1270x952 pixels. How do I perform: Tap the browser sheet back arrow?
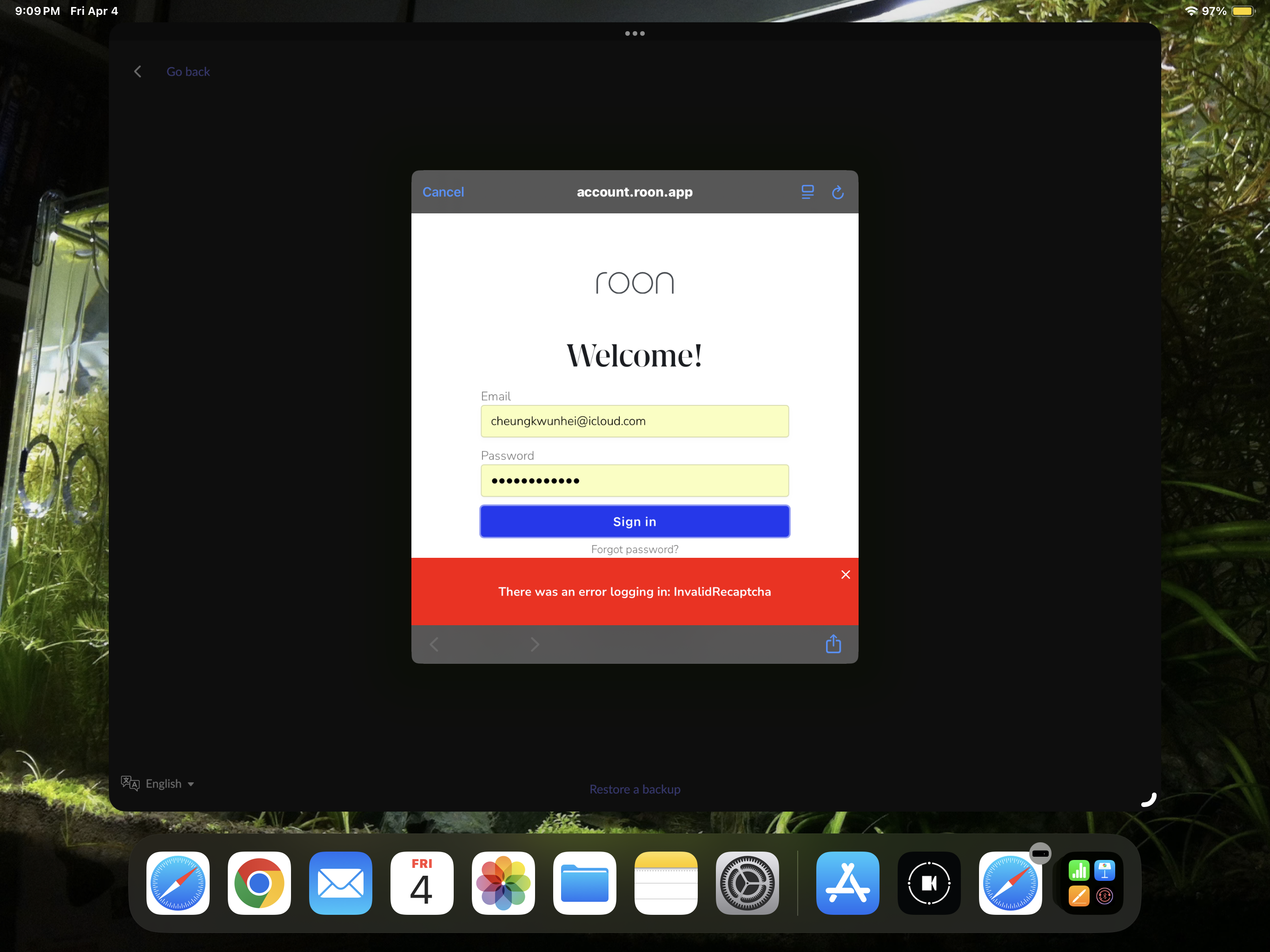point(434,644)
